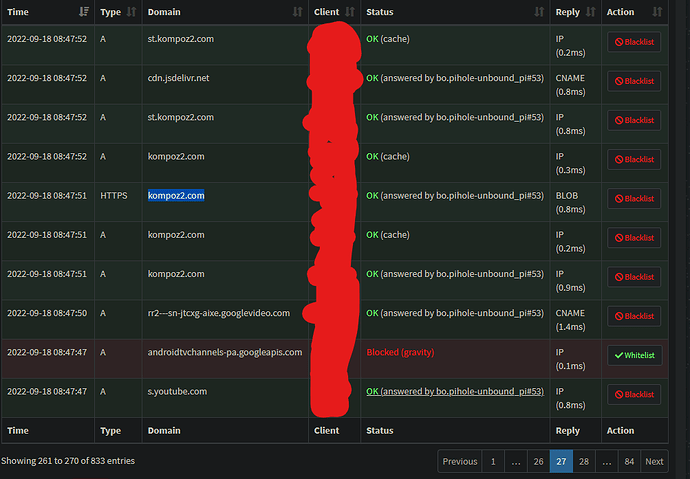Whitelist androidtvchannels-pa.googleapis.com

[x=634, y=356]
